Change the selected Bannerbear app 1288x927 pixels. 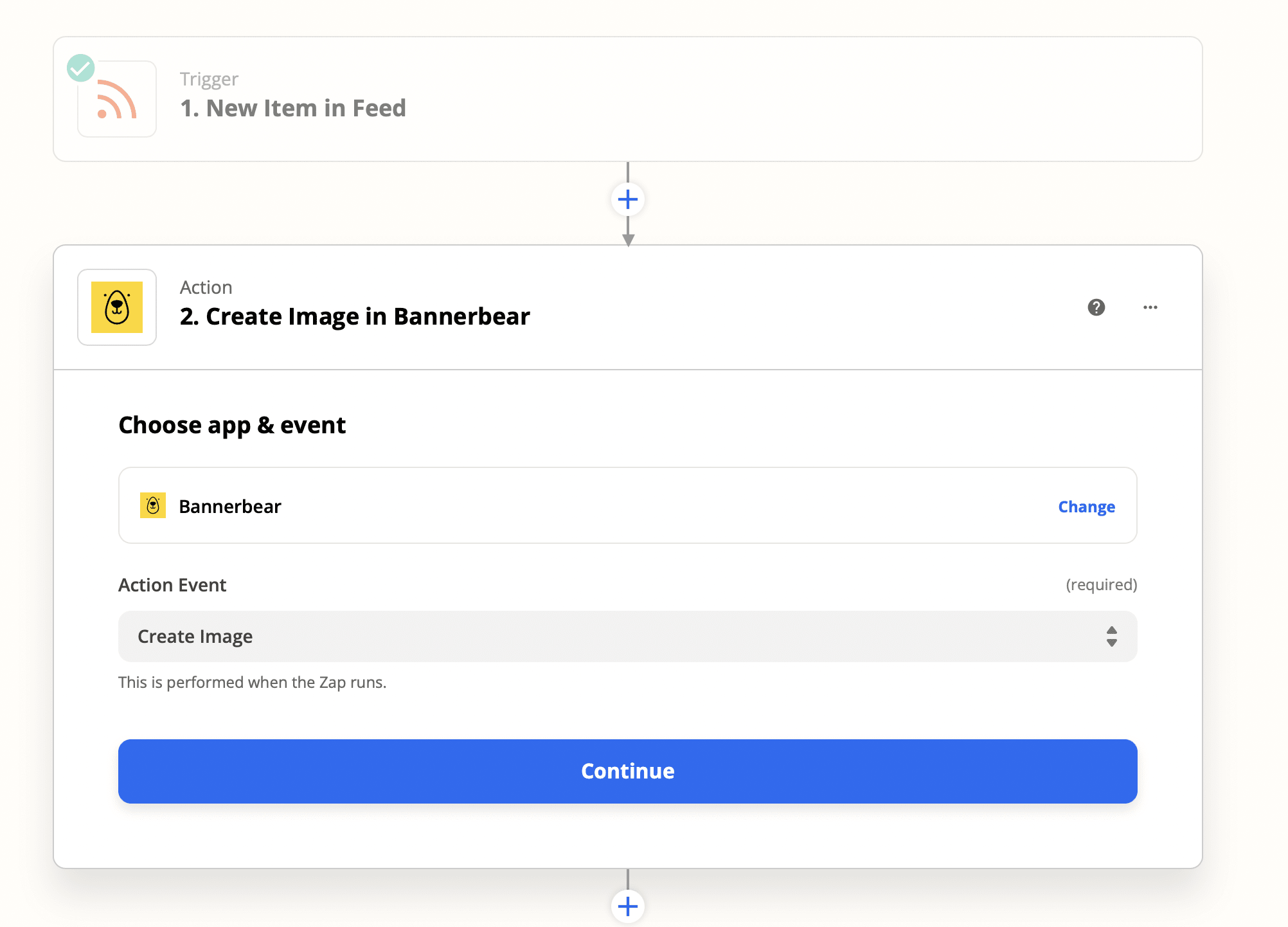click(1087, 507)
